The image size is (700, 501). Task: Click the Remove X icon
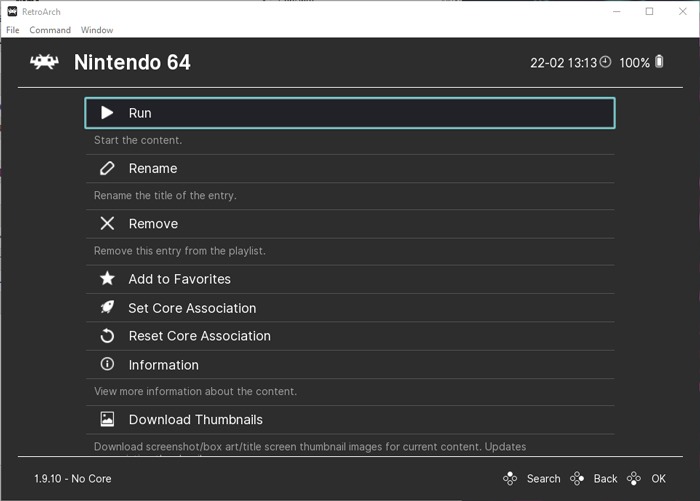pyautogui.click(x=107, y=223)
